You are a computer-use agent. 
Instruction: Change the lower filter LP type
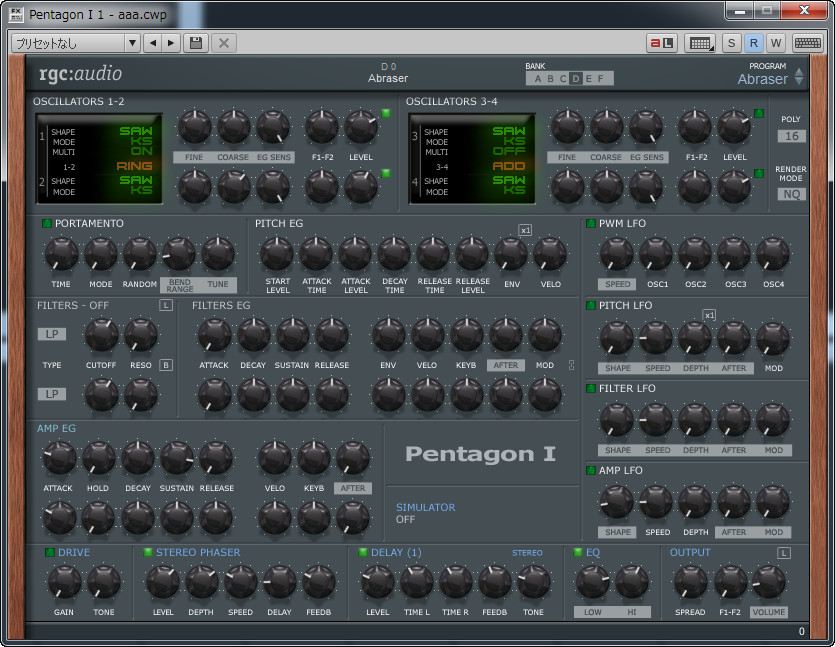(52, 394)
